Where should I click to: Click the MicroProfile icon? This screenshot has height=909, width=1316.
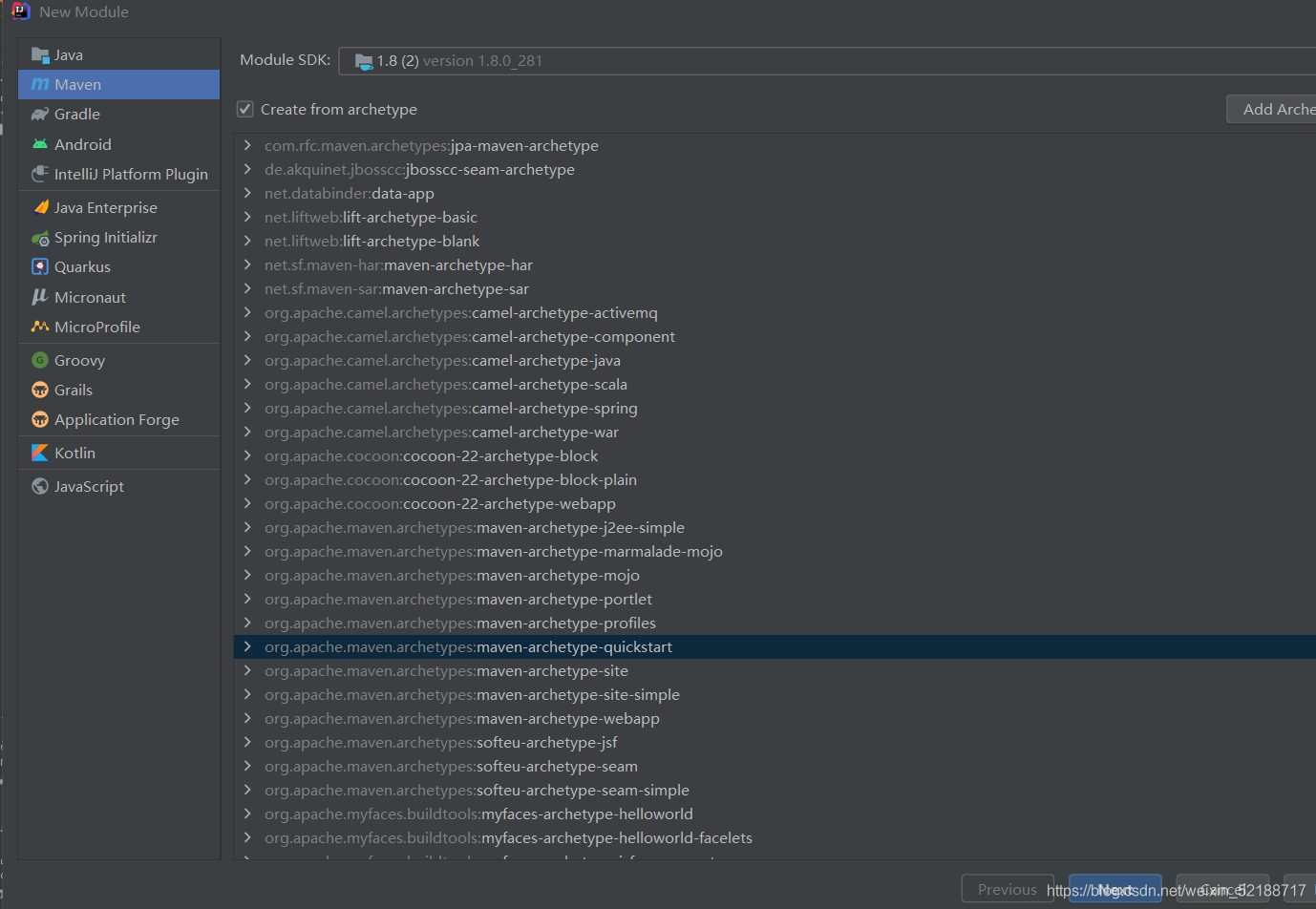(x=40, y=327)
